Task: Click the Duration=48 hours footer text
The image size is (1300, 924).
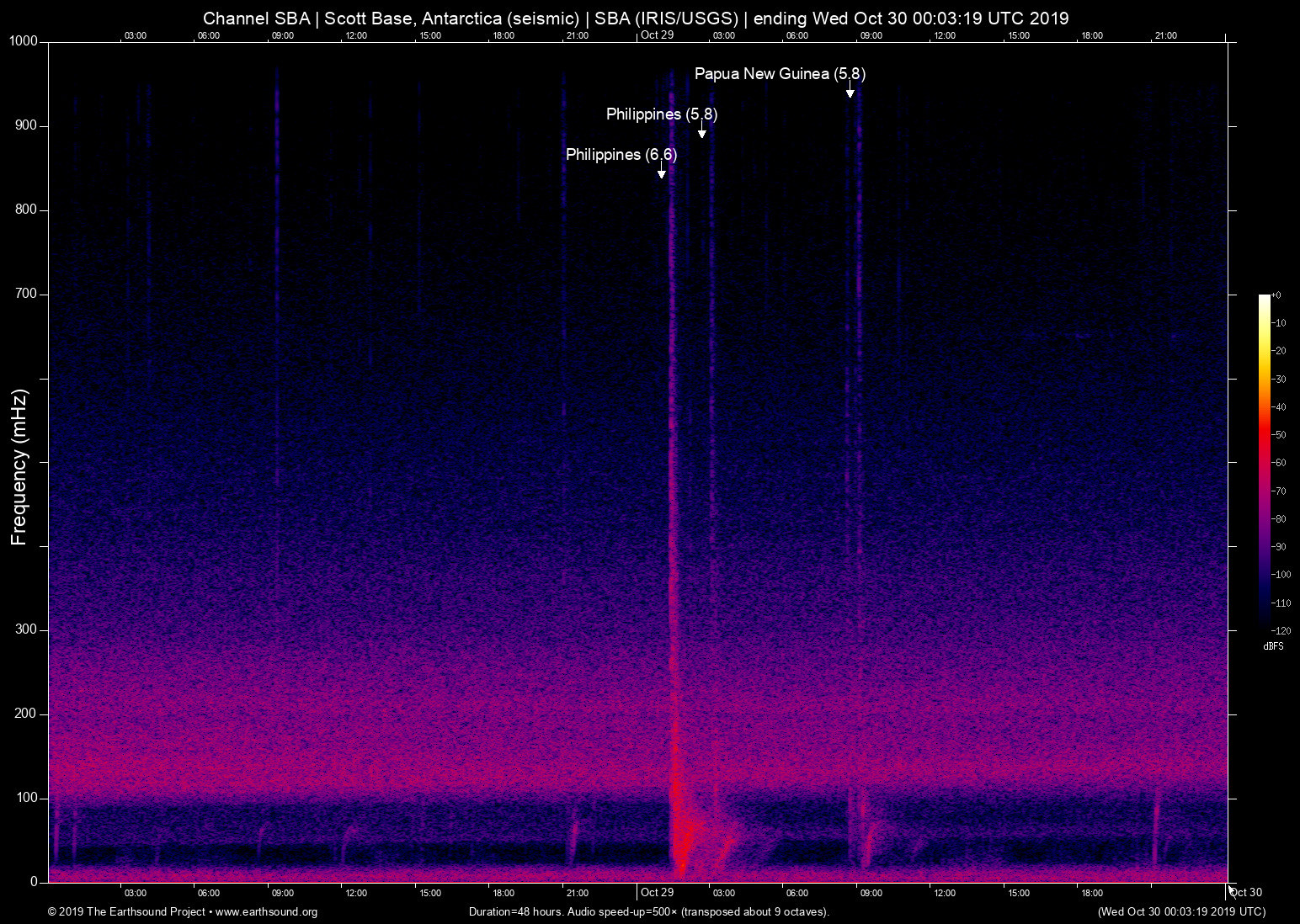Action: (518, 912)
